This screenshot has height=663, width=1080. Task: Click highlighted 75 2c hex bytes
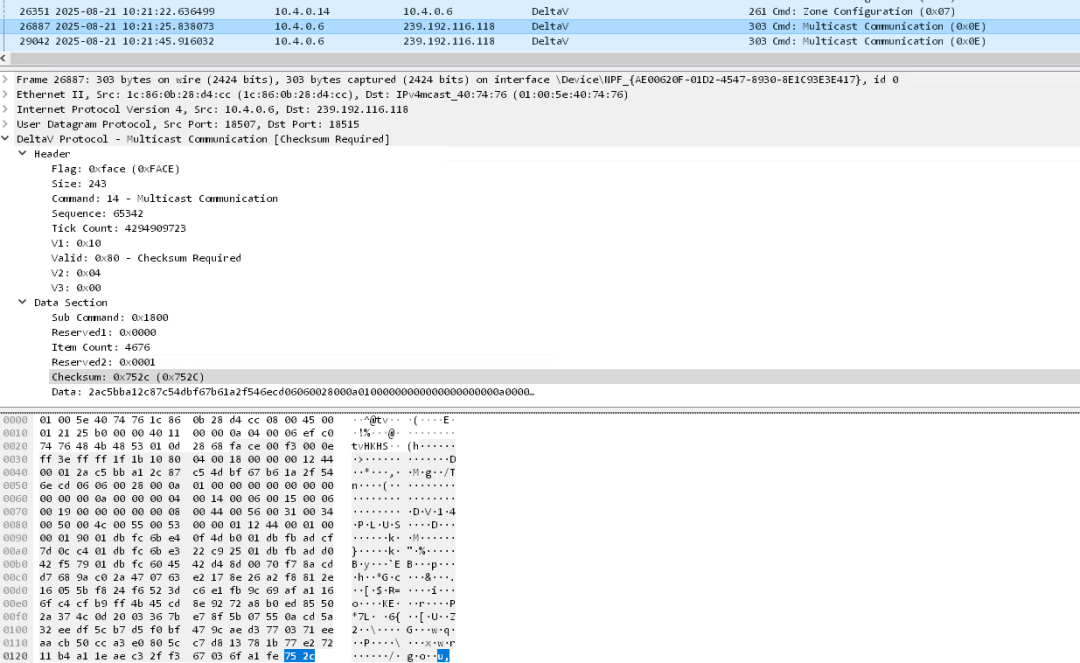pos(298,655)
